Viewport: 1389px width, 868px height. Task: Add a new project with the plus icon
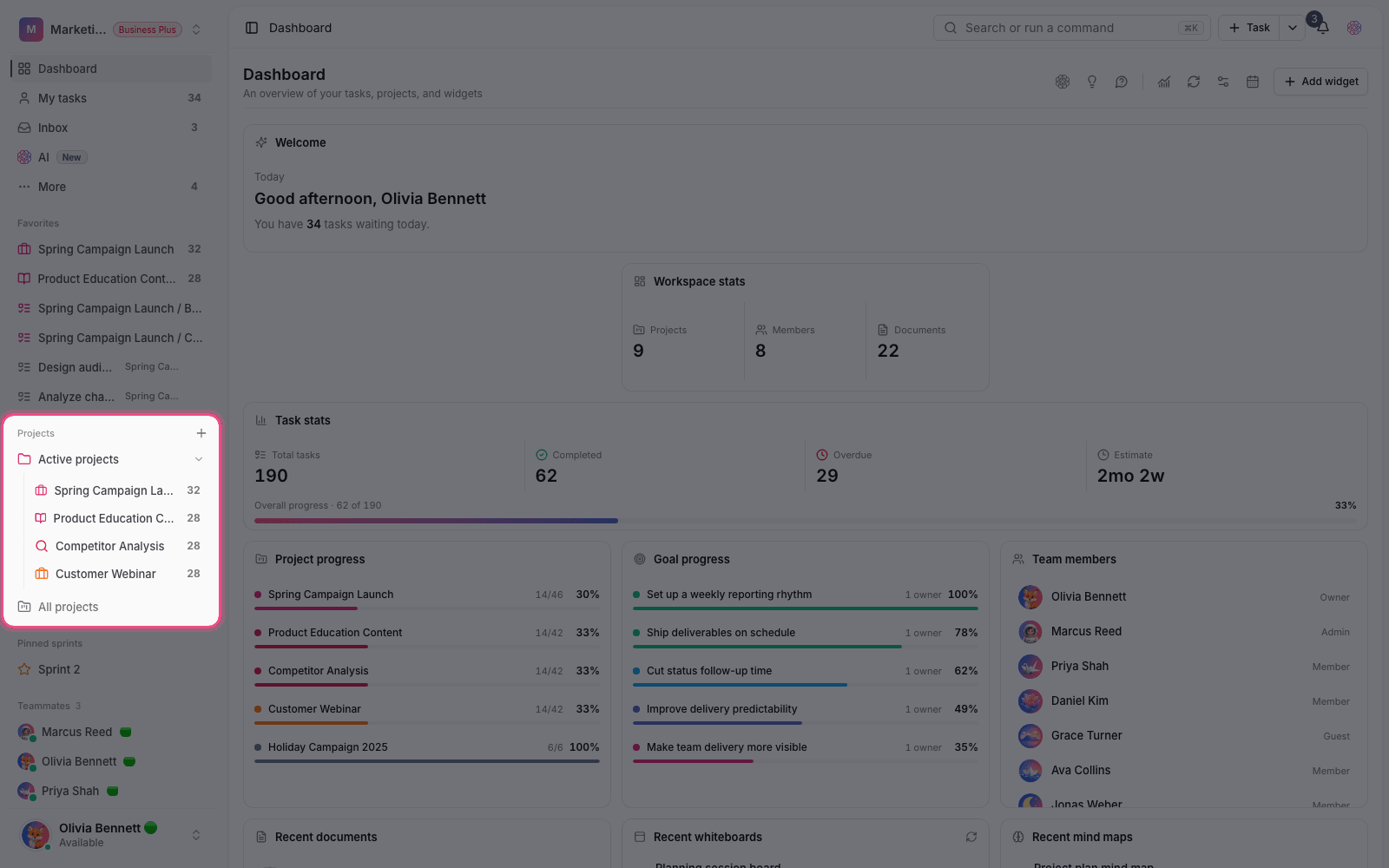click(201, 433)
